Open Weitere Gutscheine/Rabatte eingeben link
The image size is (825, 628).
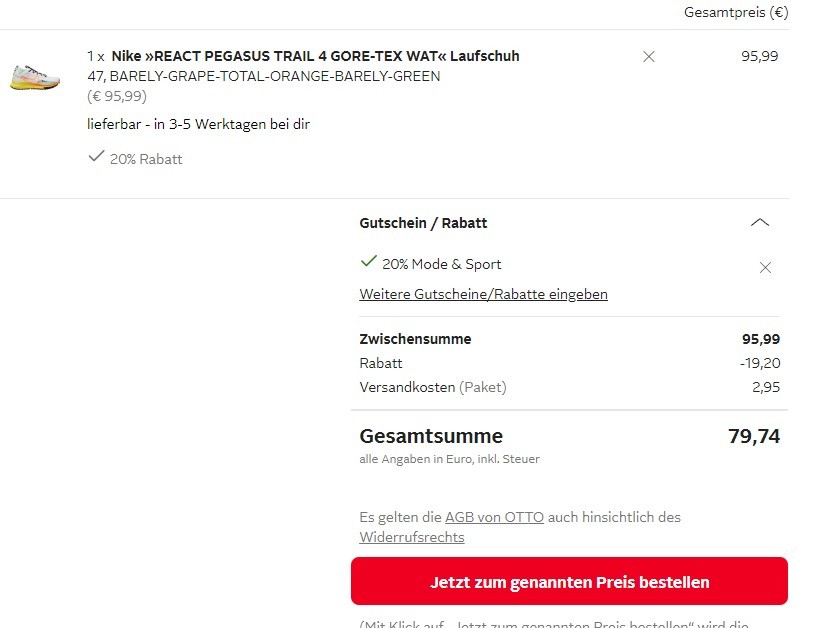click(483, 294)
